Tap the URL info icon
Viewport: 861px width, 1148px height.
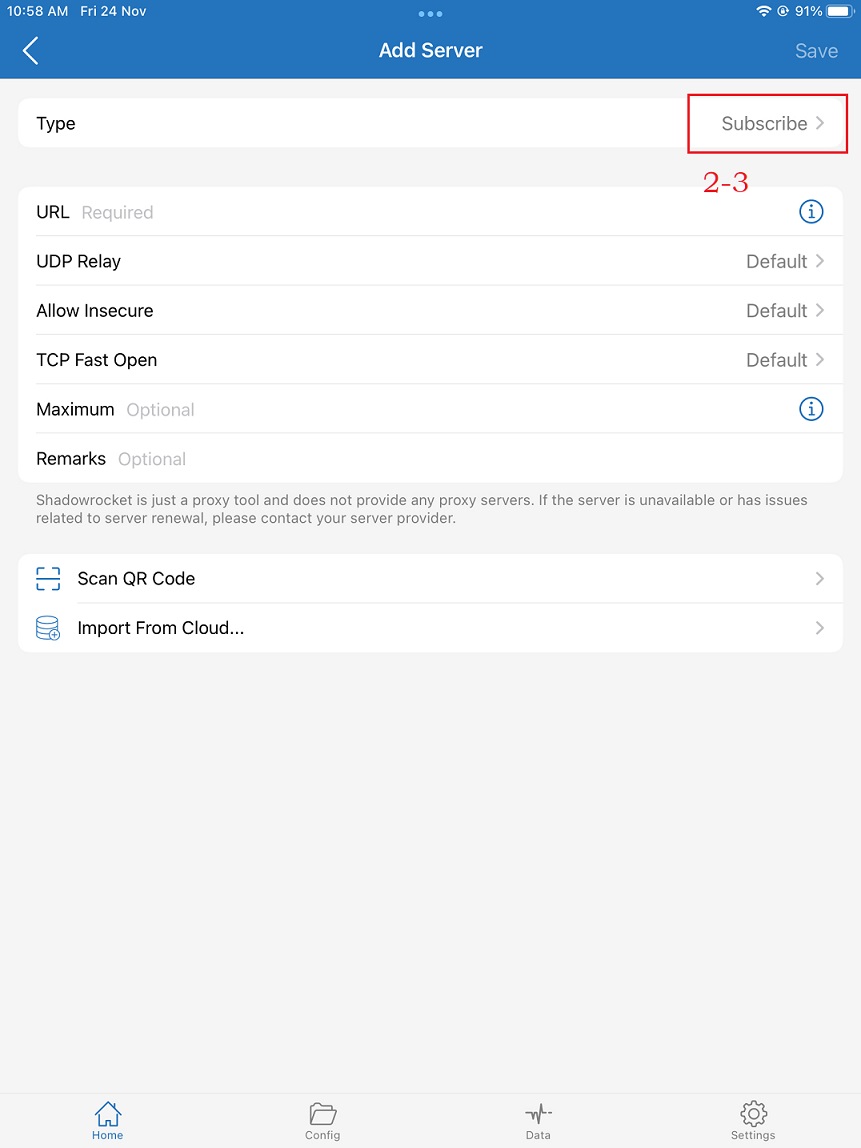[810, 212]
